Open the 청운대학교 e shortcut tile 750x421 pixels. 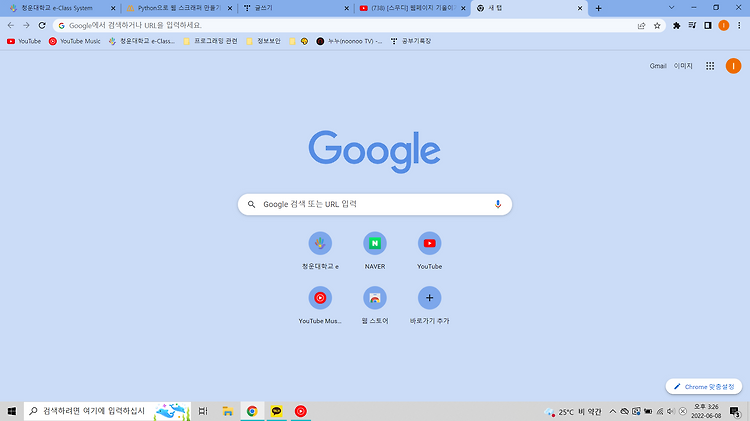(320, 251)
